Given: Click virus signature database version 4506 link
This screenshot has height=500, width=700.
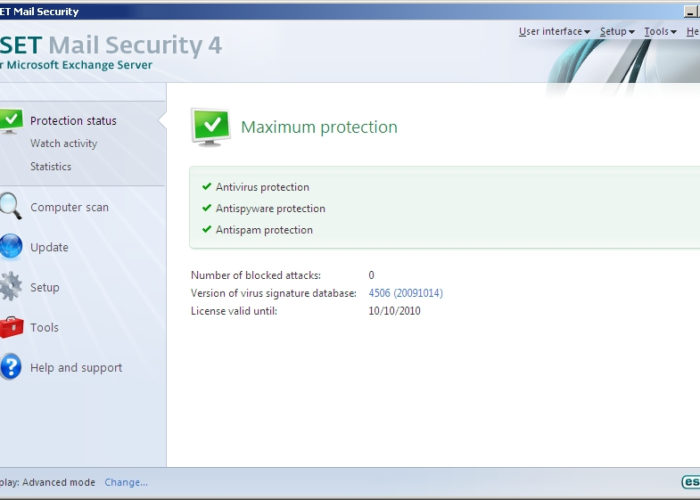Looking at the screenshot, I should (405, 293).
